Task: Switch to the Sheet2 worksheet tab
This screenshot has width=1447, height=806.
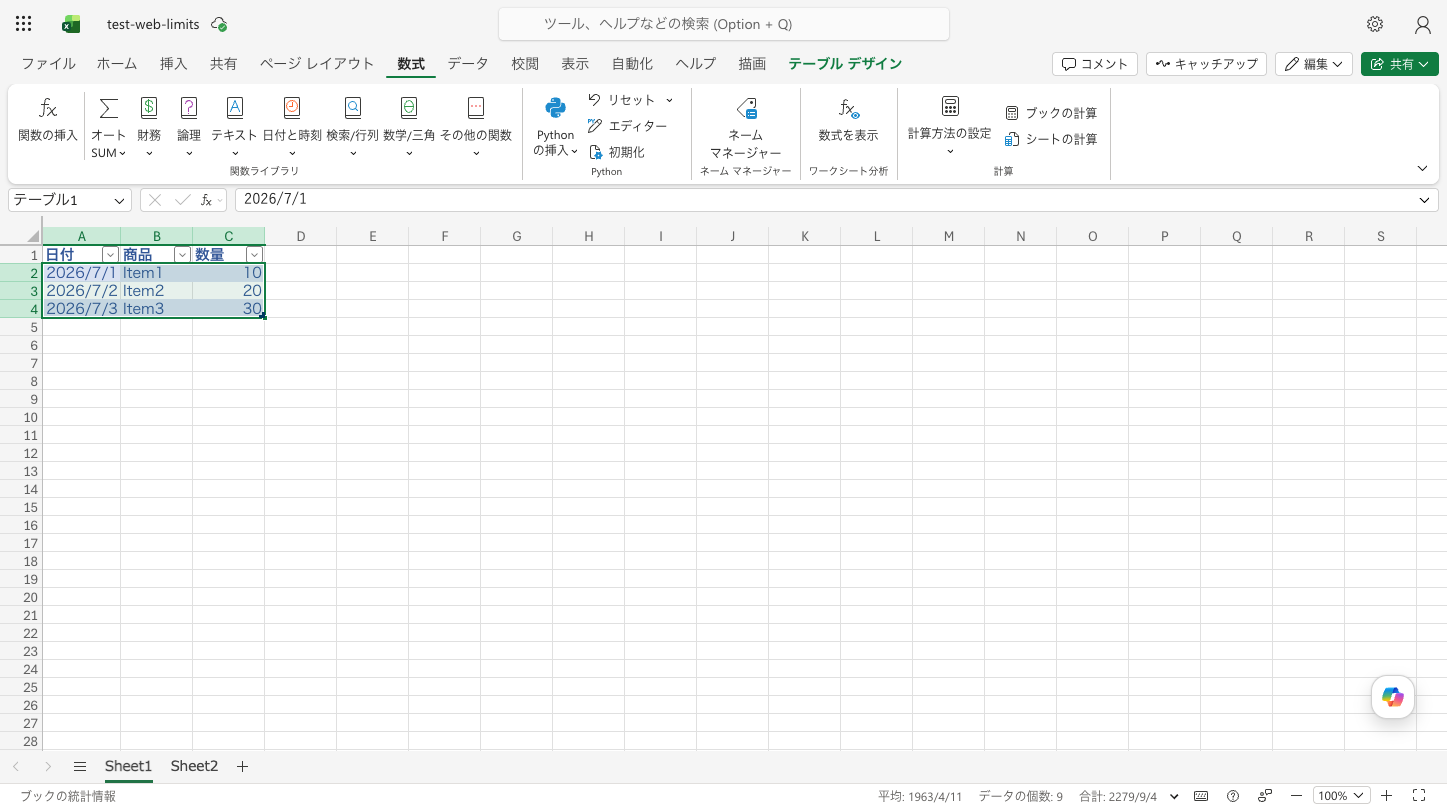Action: click(x=194, y=766)
